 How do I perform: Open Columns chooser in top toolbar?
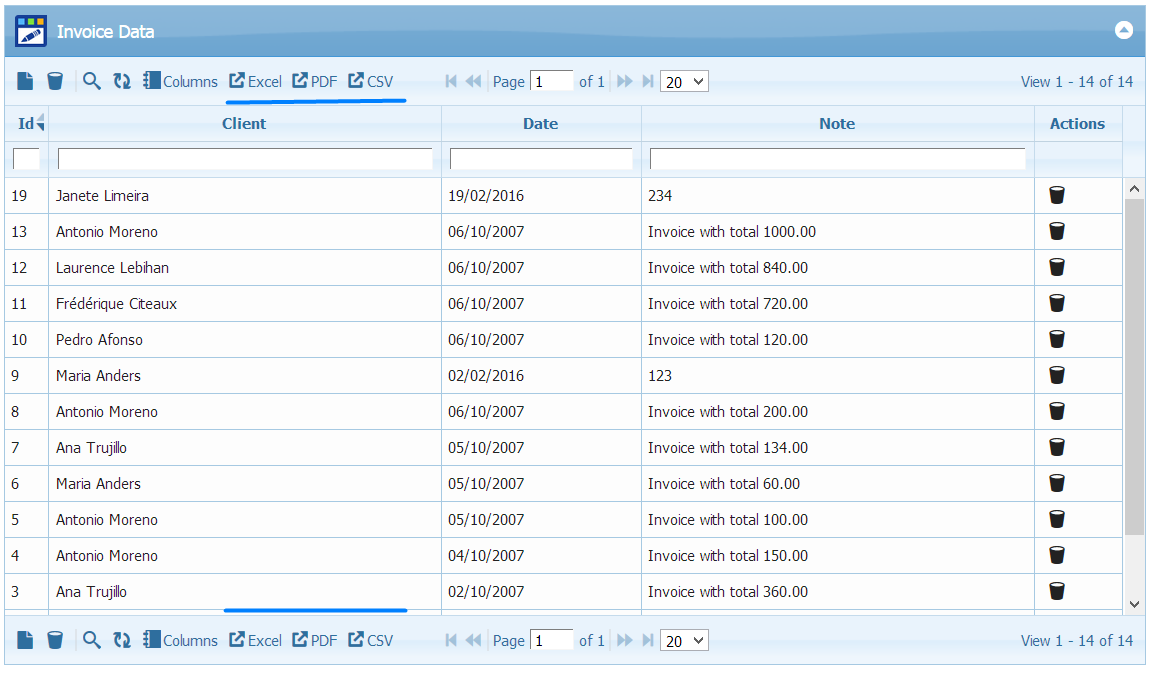click(180, 82)
